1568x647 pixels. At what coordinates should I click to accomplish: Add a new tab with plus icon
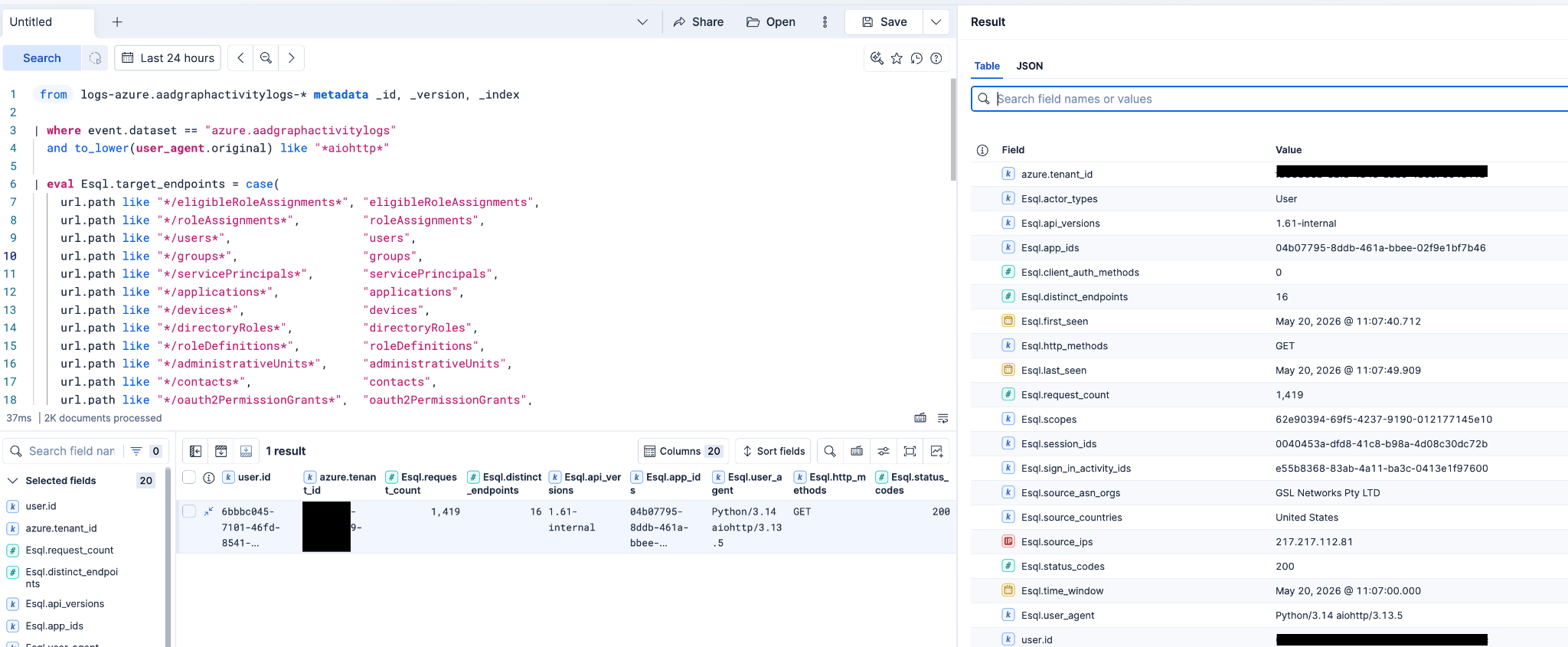tap(117, 22)
